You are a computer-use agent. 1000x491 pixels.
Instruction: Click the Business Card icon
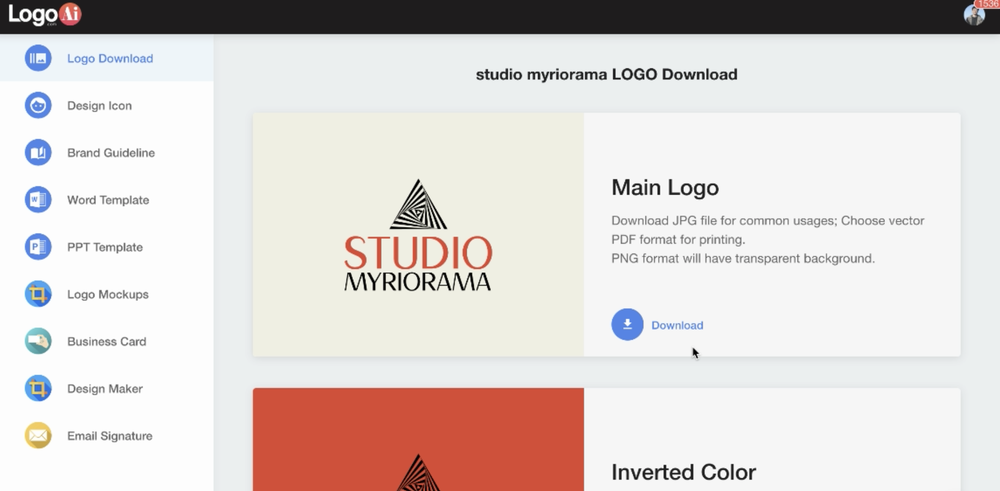(38, 341)
